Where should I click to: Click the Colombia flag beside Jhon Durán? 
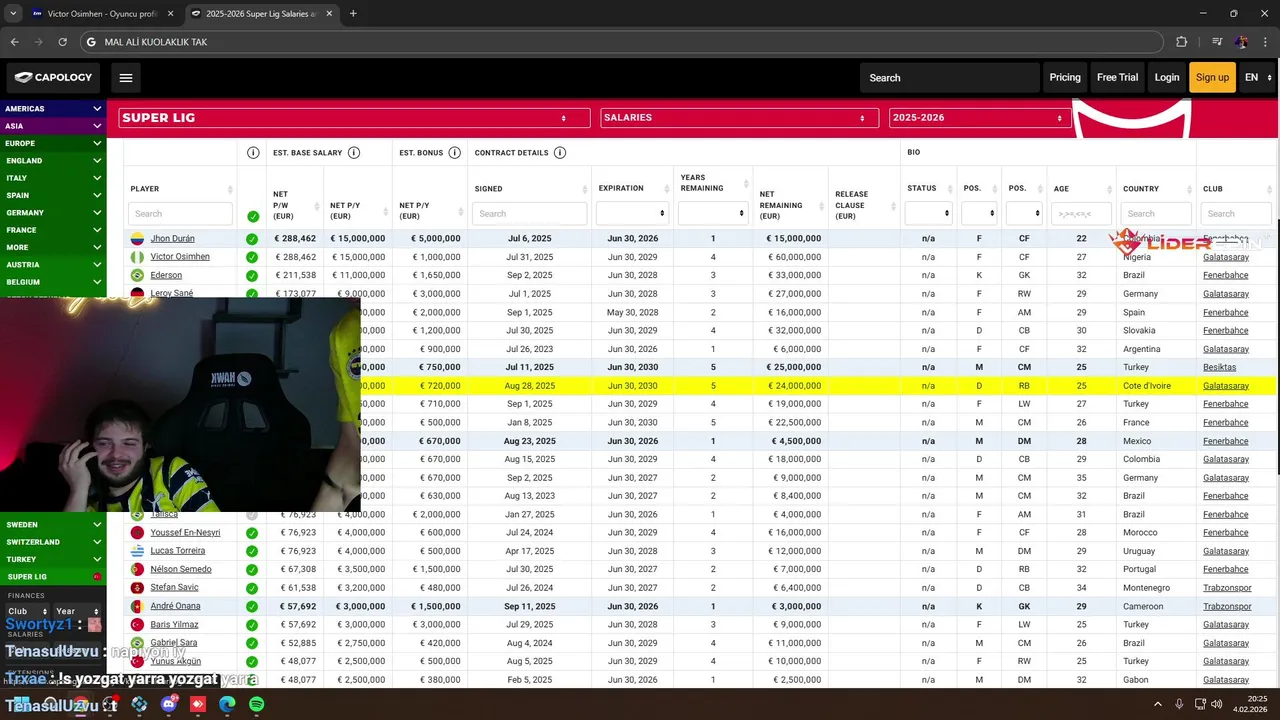pyautogui.click(x=137, y=239)
